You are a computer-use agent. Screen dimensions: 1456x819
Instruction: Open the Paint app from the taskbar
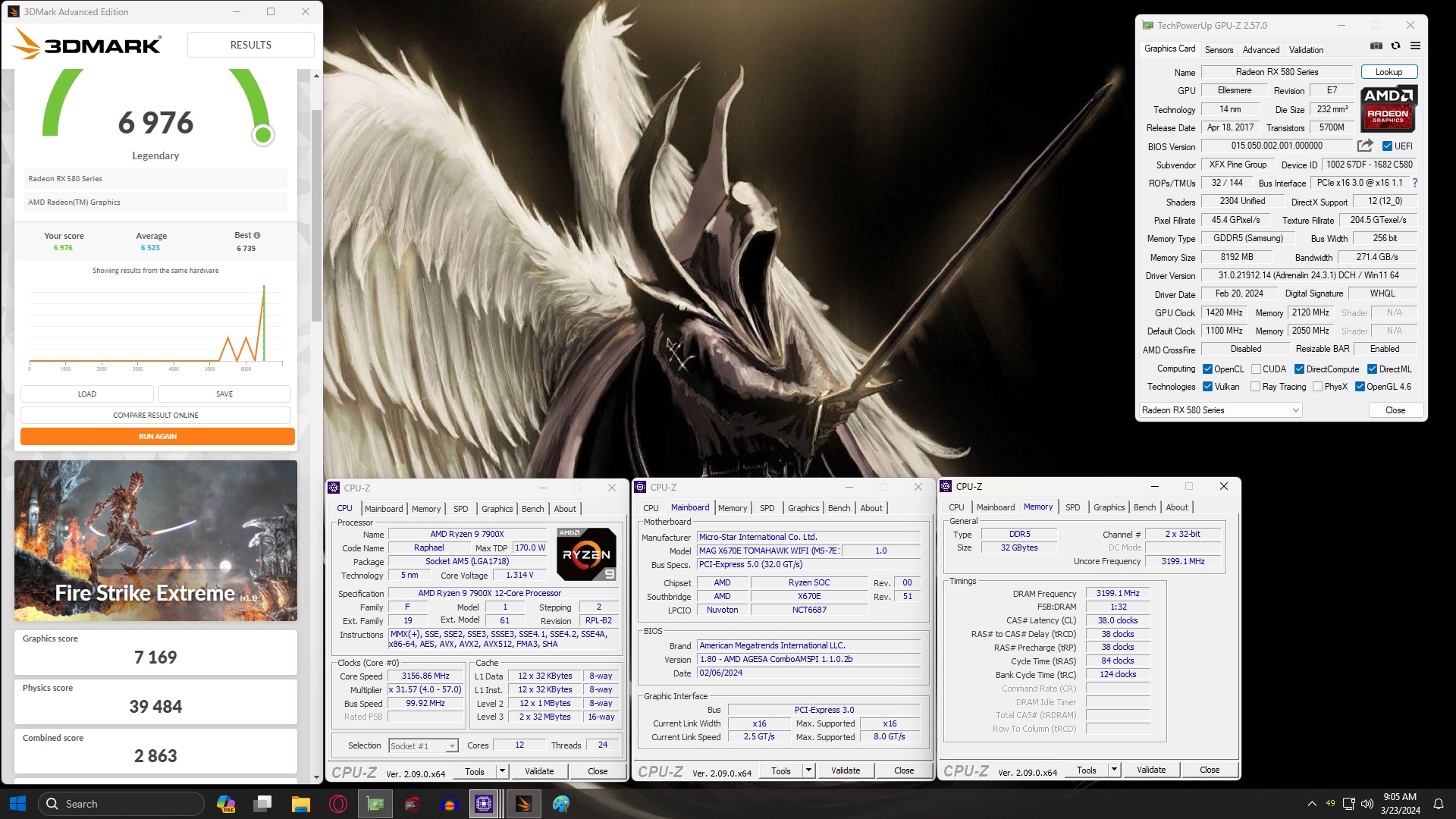tap(561, 804)
